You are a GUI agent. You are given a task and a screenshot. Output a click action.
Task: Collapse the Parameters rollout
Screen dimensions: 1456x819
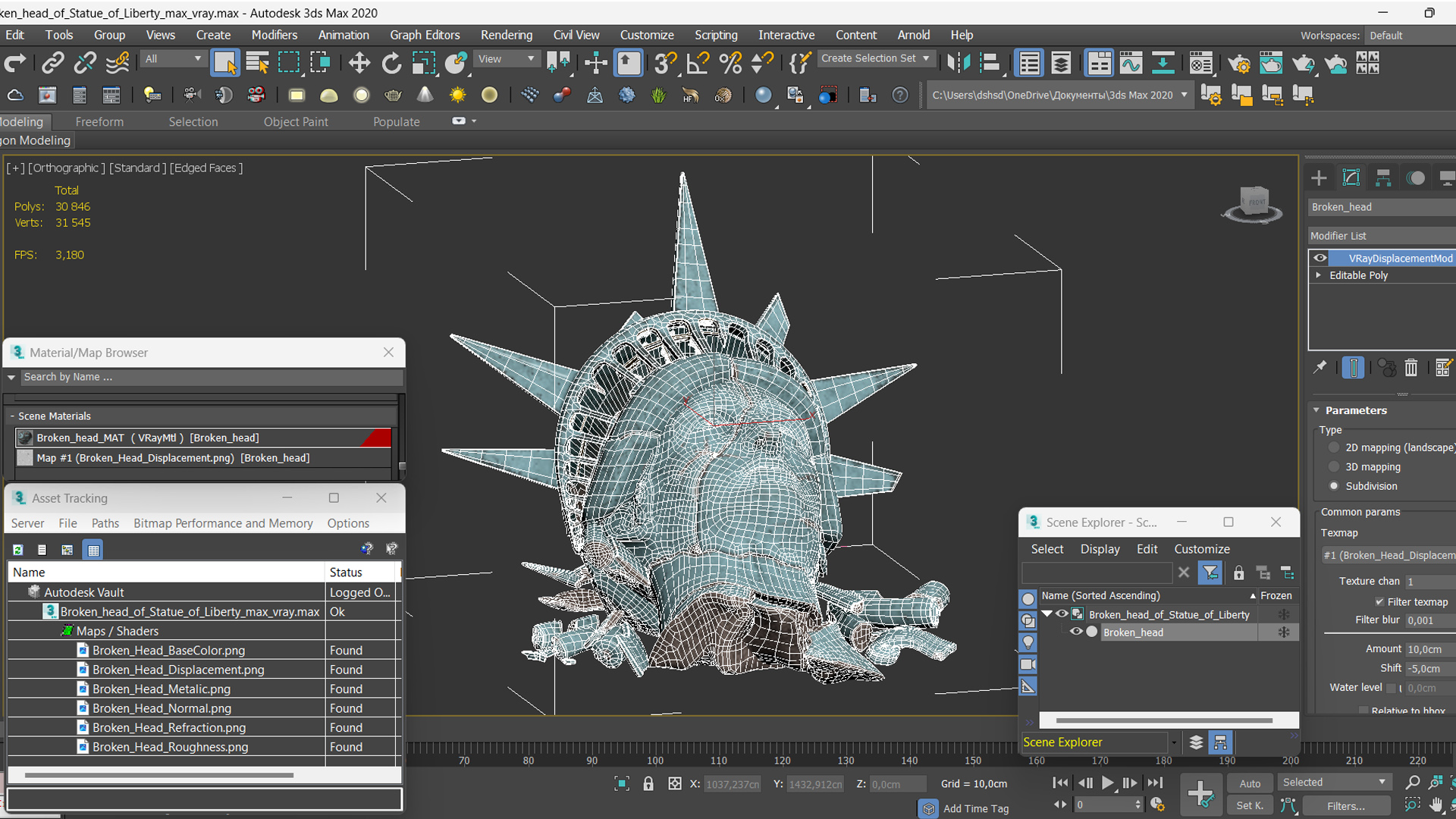(1317, 410)
